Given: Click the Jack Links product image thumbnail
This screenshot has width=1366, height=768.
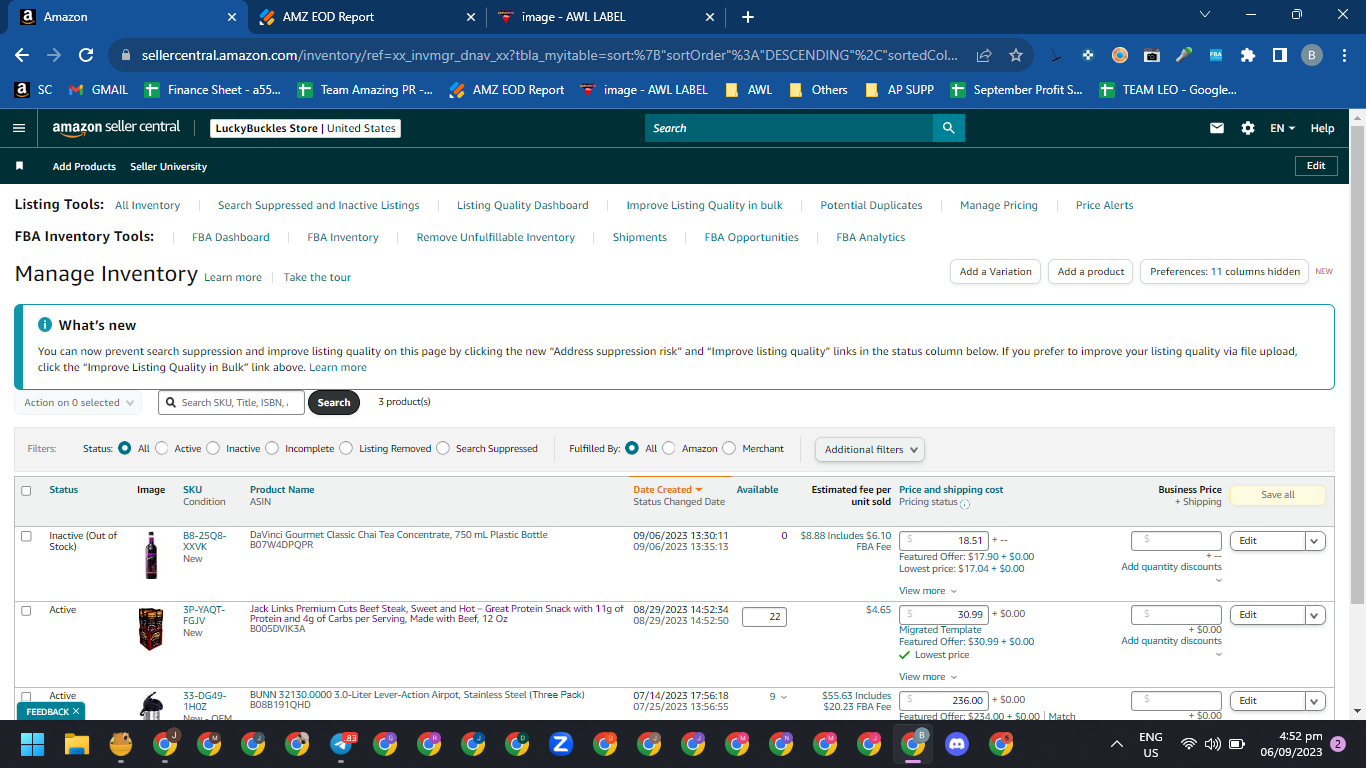Looking at the screenshot, I should [x=151, y=629].
